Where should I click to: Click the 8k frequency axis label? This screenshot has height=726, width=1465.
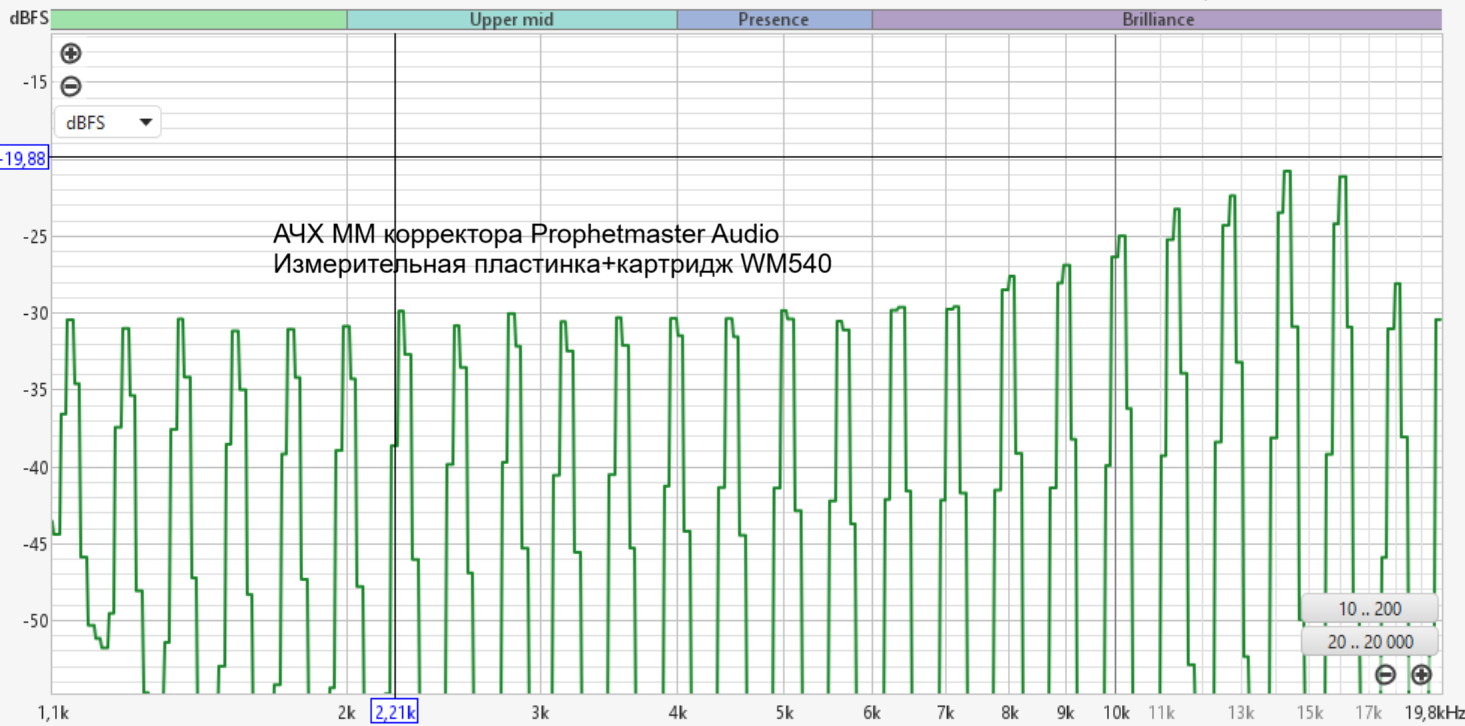click(x=1010, y=712)
